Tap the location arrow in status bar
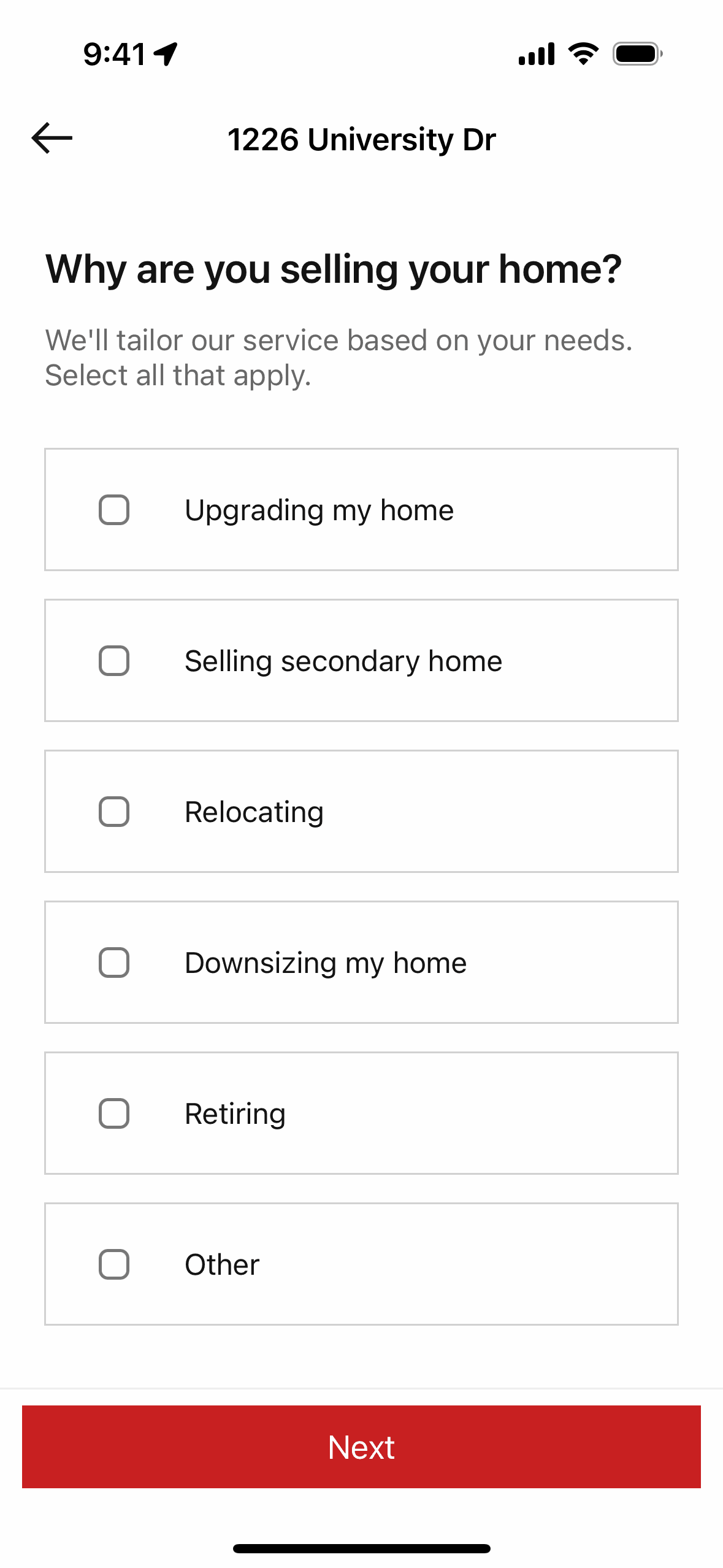723x1568 pixels. pyautogui.click(x=166, y=53)
